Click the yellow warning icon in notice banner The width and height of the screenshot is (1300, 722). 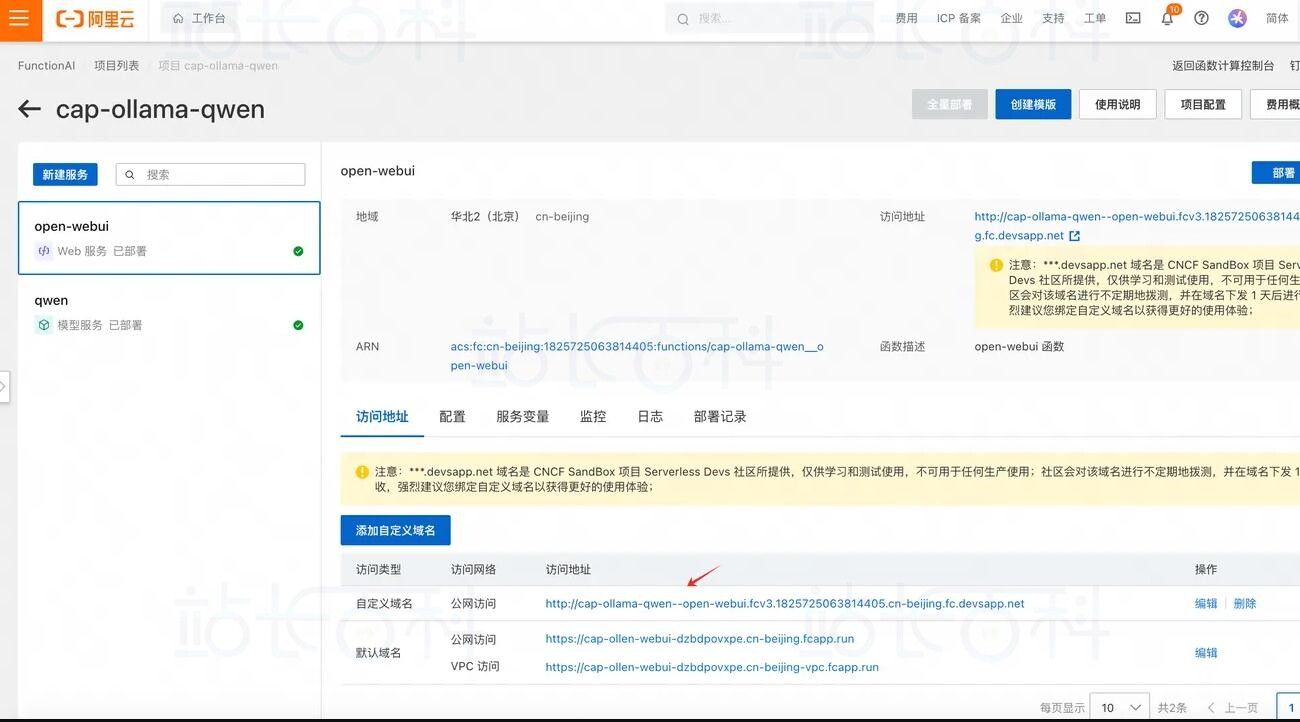[362, 472]
